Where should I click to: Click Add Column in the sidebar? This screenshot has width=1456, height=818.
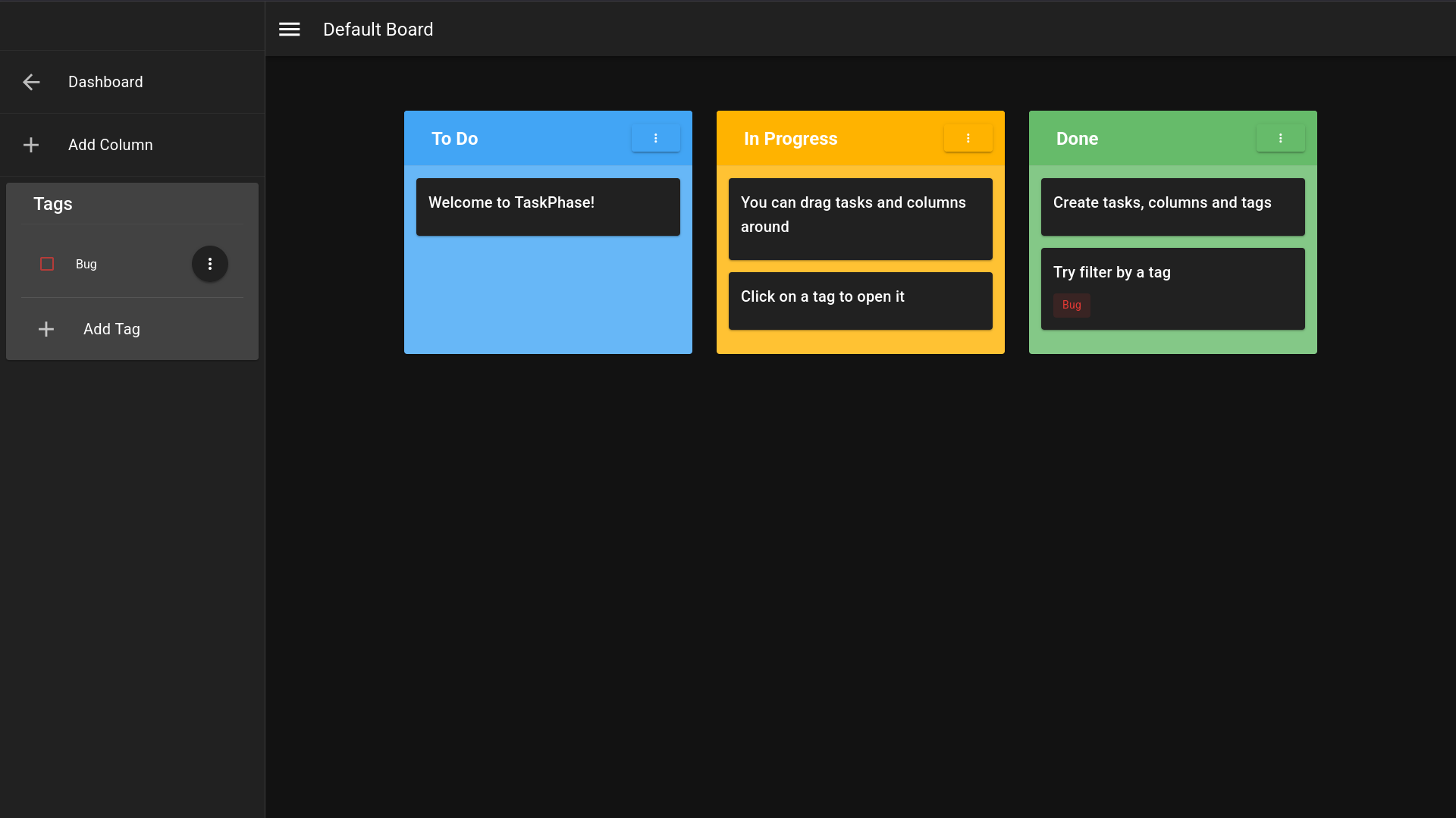pos(111,145)
